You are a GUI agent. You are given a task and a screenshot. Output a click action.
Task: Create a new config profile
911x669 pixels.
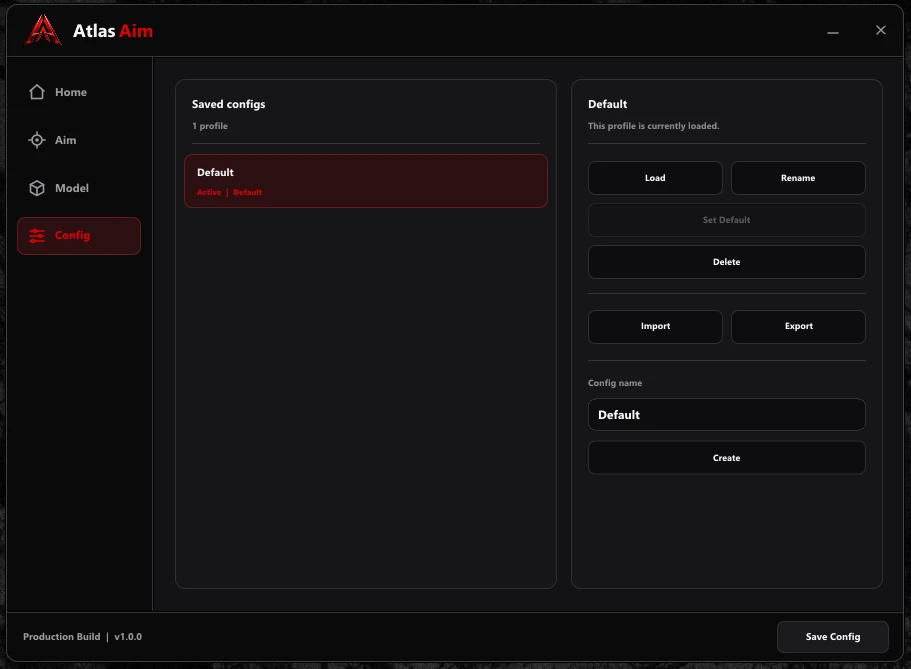pos(726,458)
